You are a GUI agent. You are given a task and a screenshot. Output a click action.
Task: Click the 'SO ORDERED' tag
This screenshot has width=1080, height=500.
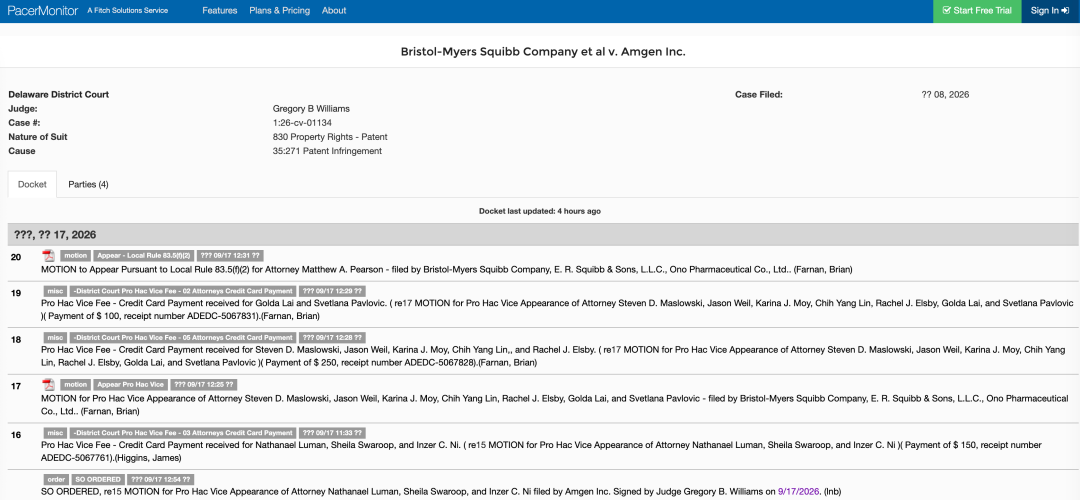(97, 479)
